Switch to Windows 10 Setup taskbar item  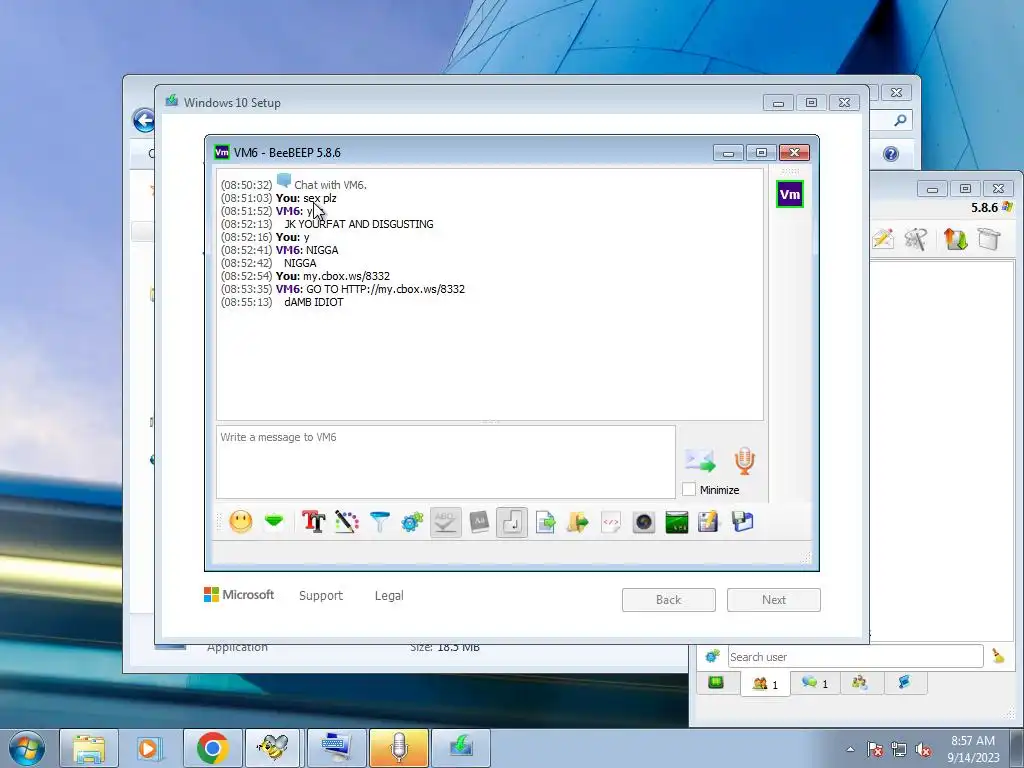pyautogui.click(x=460, y=748)
